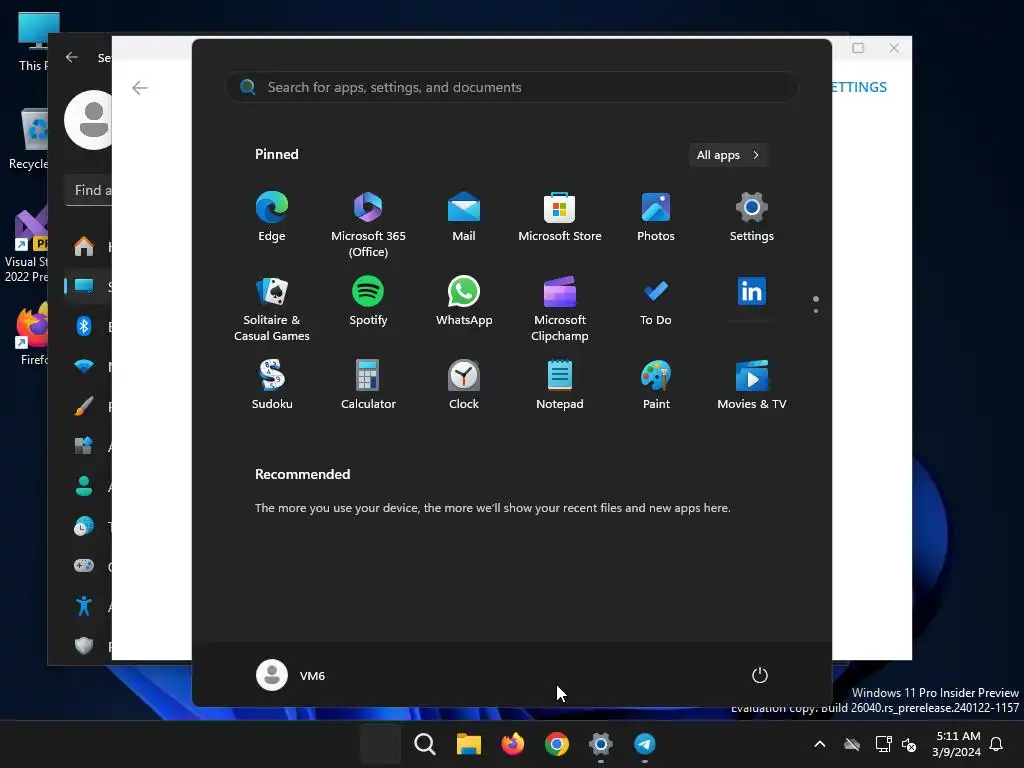Start Solitaire & Casual Games

click(x=272, y=309)
